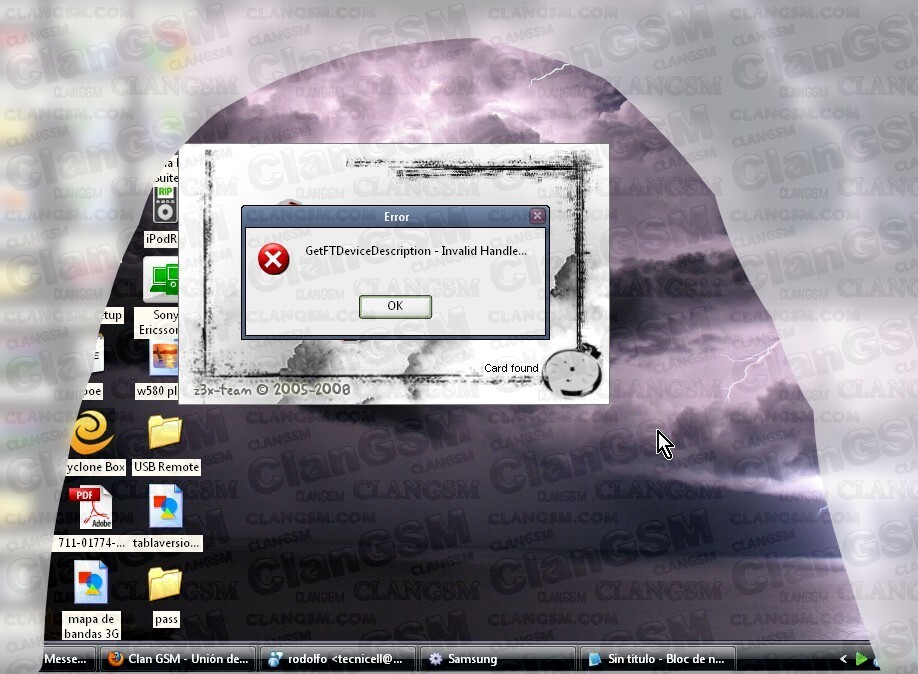Open the Samsung taskbar window
The height and width of the screenshot is (674, 918).
click(470, 659)
